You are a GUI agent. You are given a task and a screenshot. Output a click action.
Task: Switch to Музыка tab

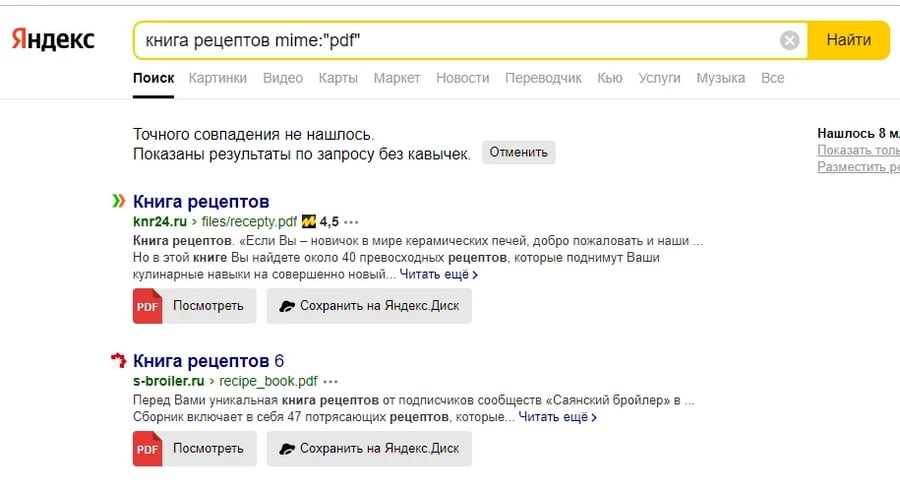coord(720,78)
